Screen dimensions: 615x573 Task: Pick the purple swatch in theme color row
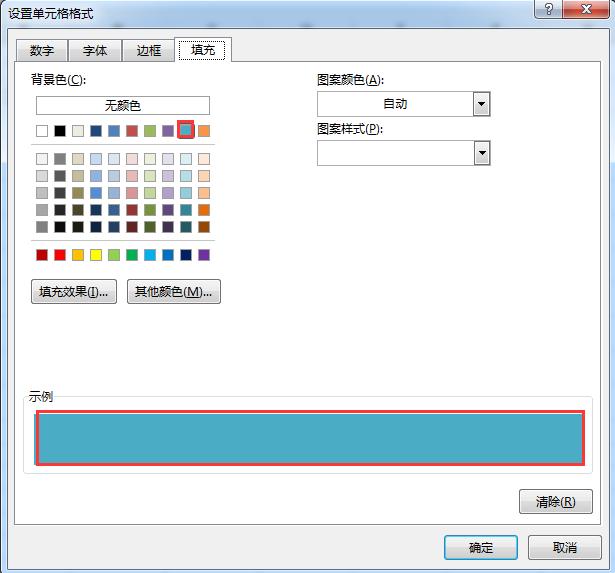point(168,131)
